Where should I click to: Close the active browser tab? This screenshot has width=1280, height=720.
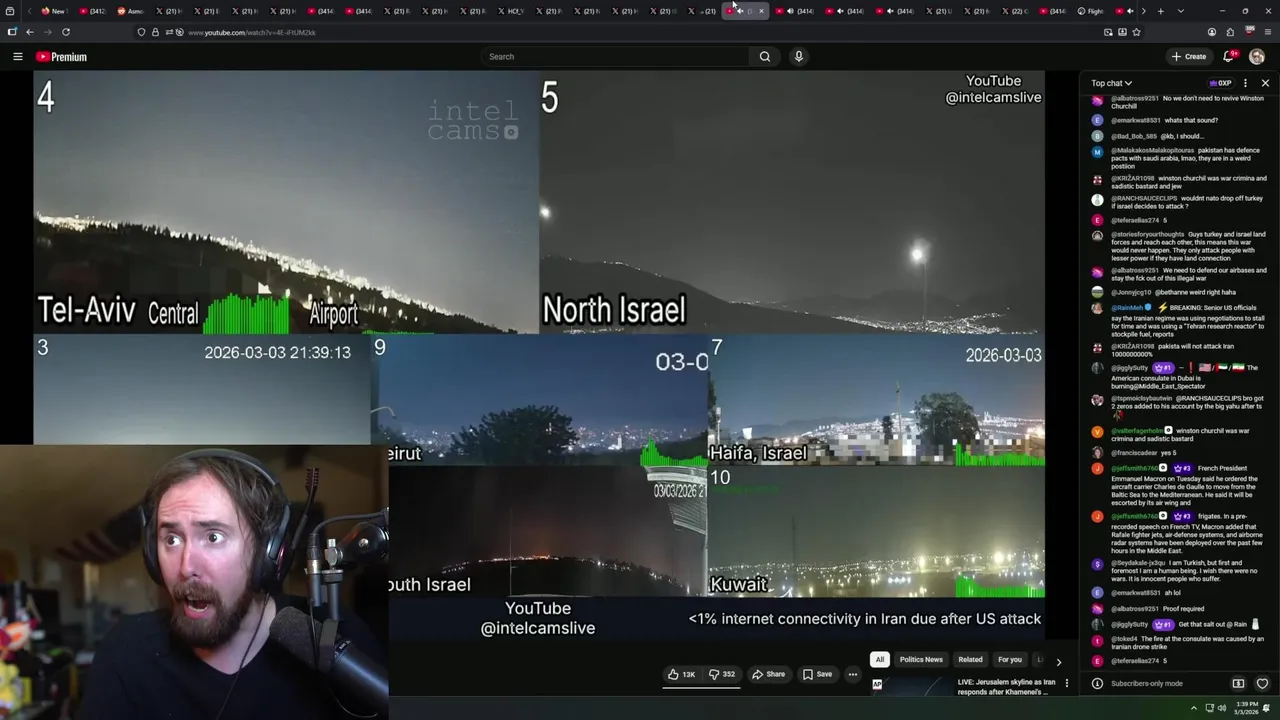[x=761, y=11]
